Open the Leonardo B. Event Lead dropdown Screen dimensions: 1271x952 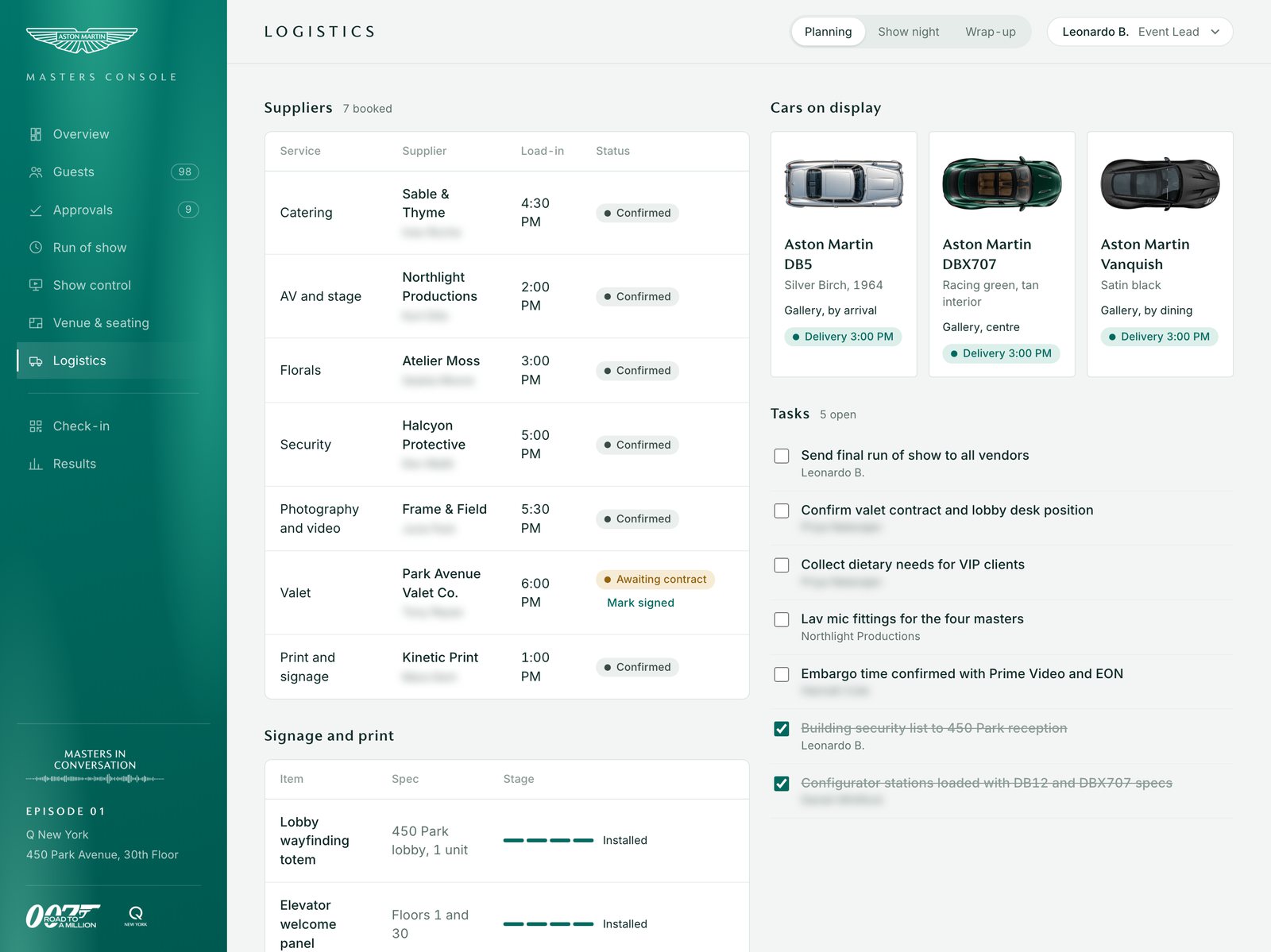[x=1140, y=32]
